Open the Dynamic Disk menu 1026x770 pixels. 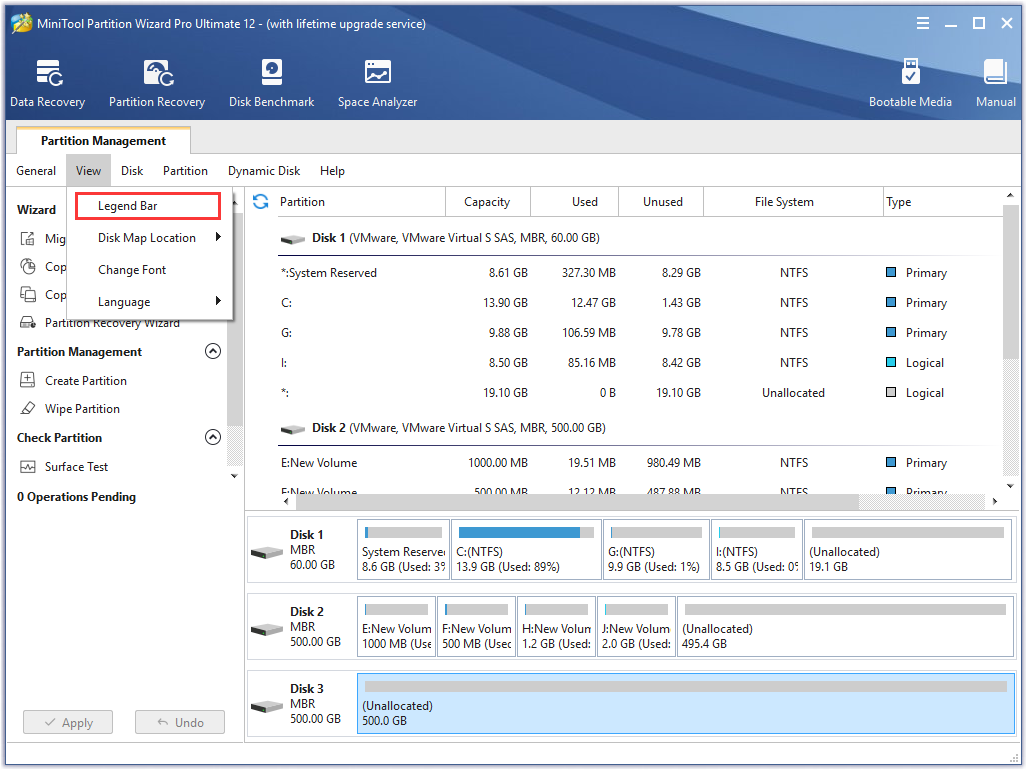pyautogui.click(x=264, y=171)
